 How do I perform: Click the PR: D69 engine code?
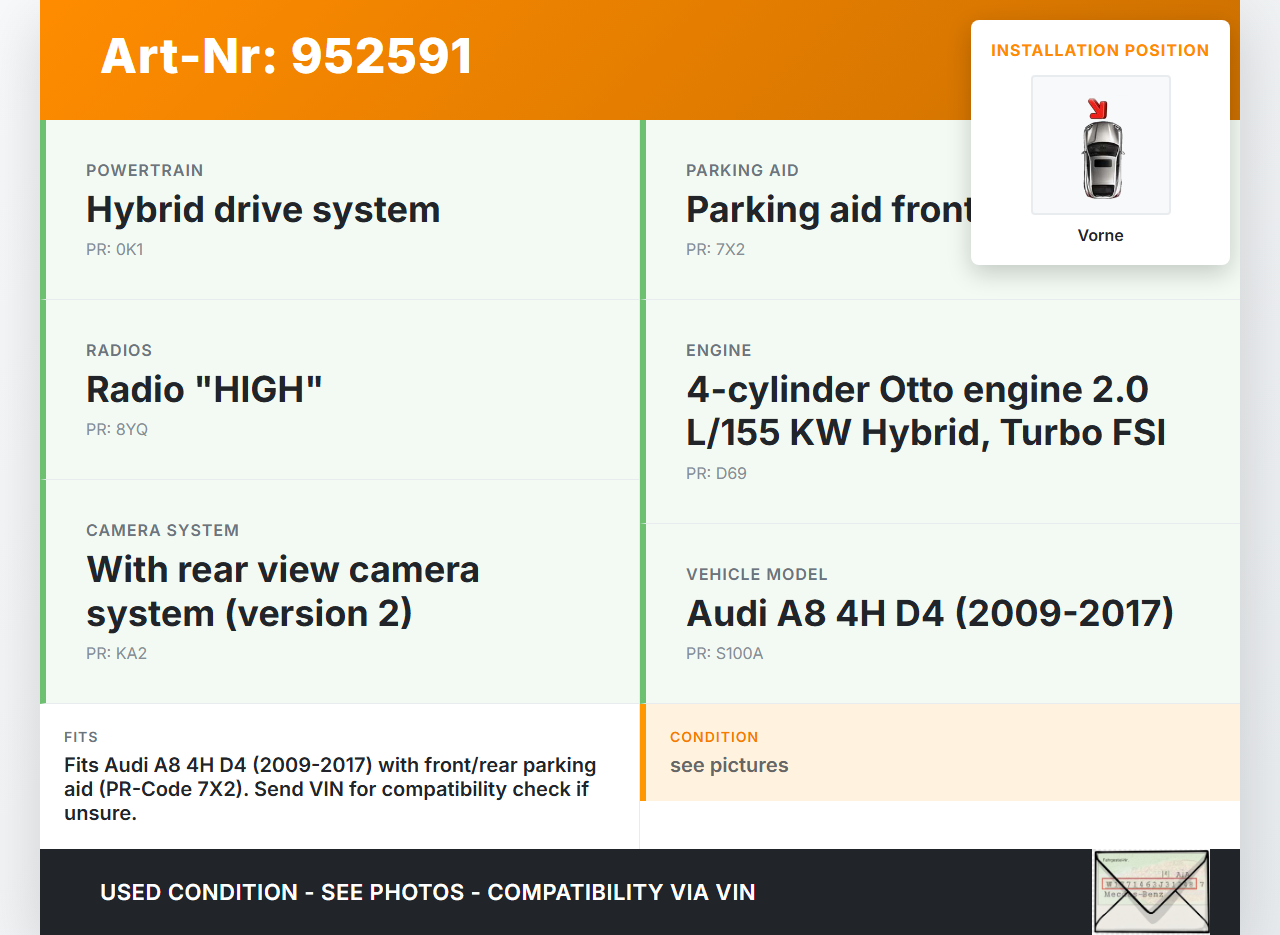716,473
